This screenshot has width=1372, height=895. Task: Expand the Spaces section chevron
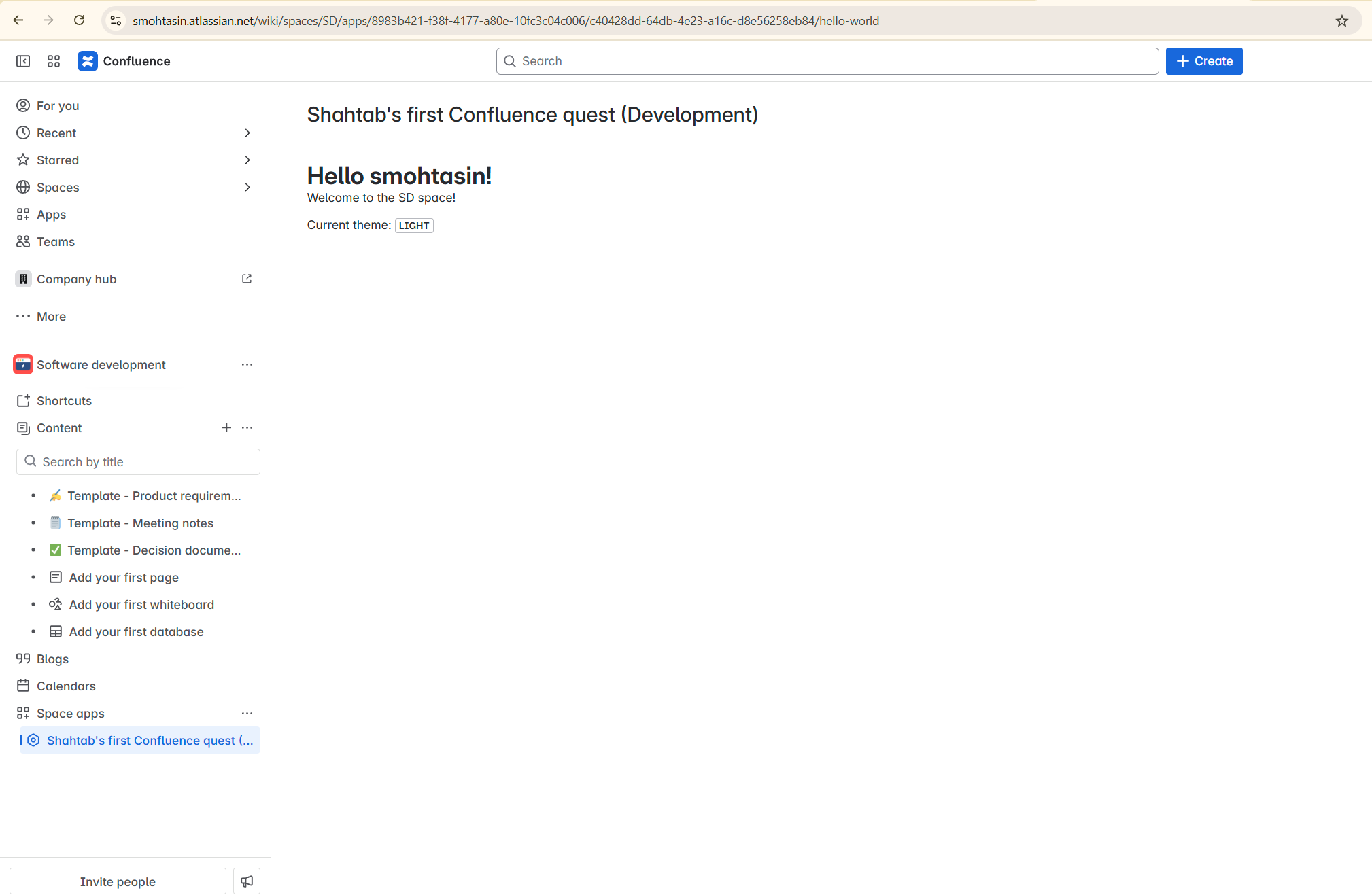[x=247, y=188]
